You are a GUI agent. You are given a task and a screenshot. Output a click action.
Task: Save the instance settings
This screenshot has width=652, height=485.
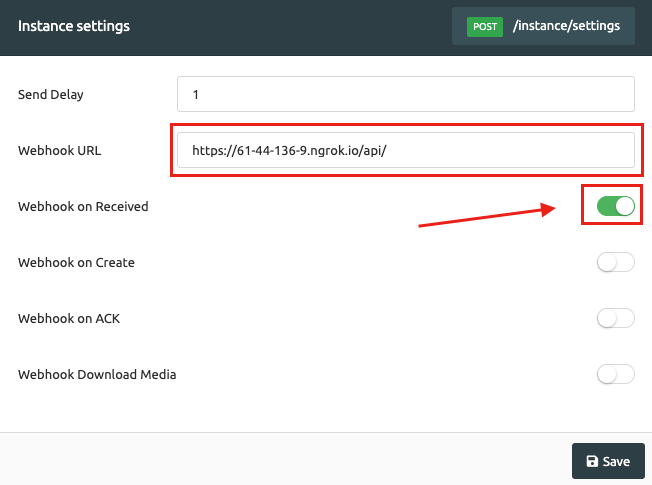pyautogui.click(x=608, y=461)
